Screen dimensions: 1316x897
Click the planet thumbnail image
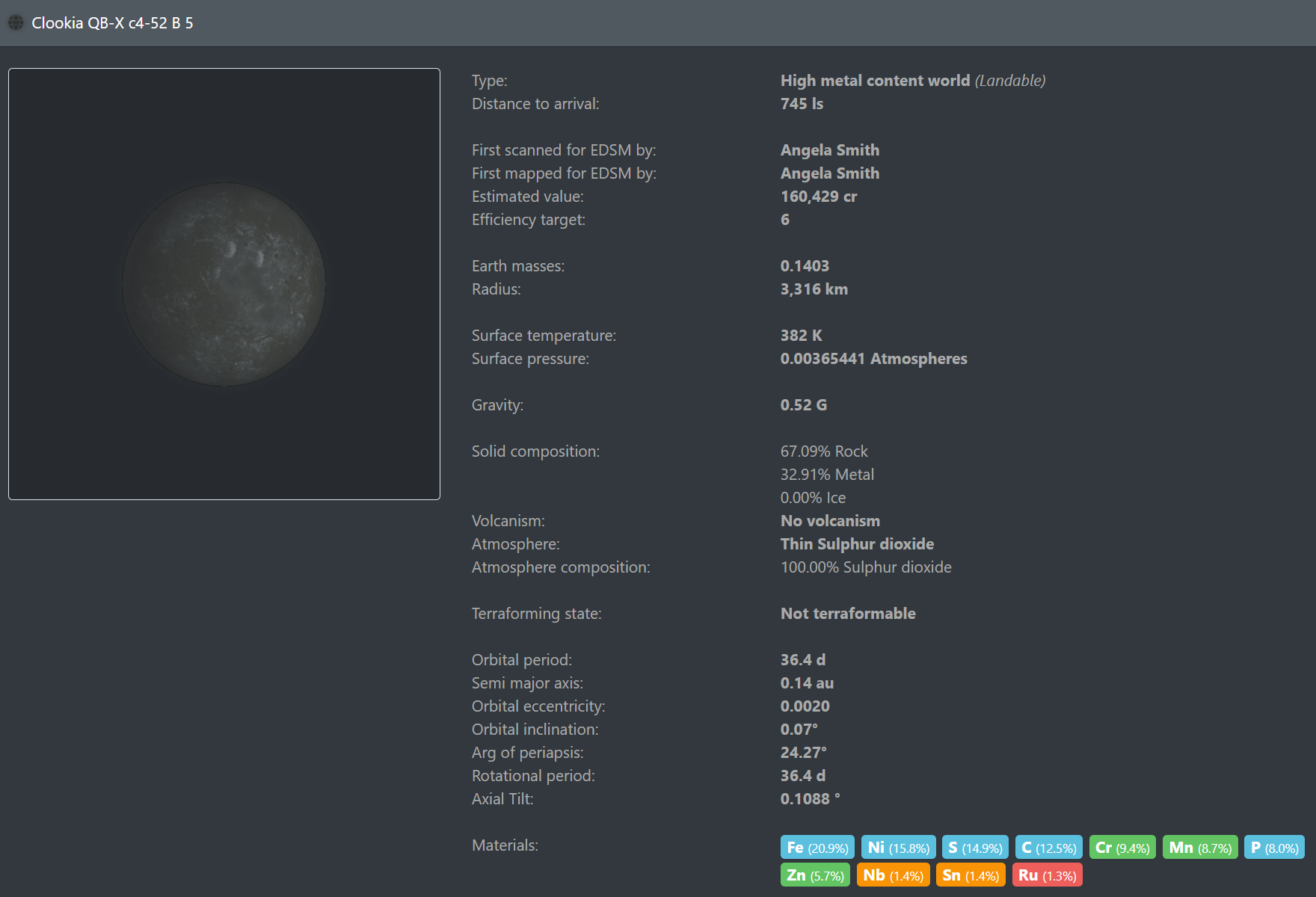(224, 284)
